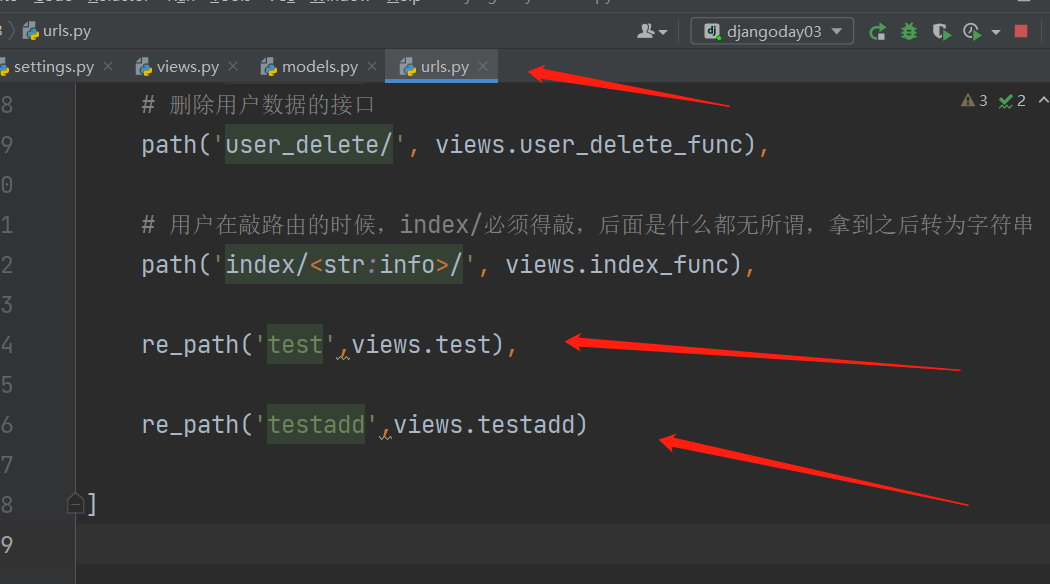Click views.testadd in the code
The image size is (1050, 584).
click(x=483, y=424)
